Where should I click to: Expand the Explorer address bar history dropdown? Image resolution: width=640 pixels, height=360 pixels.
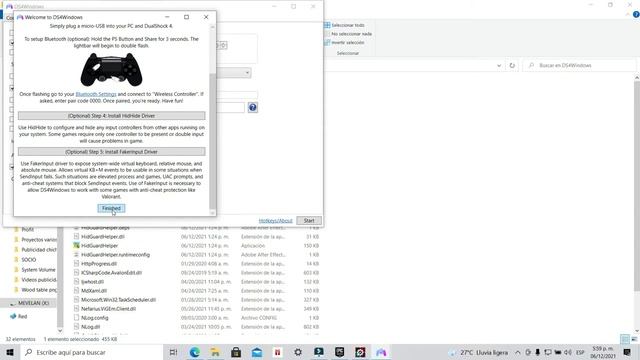[499, 65]
